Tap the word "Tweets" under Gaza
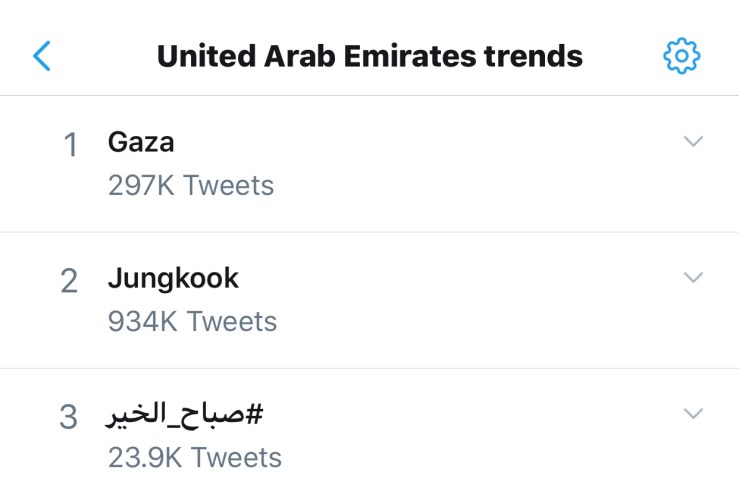Viewport: 739px width, 501px height. pos(228,185)
